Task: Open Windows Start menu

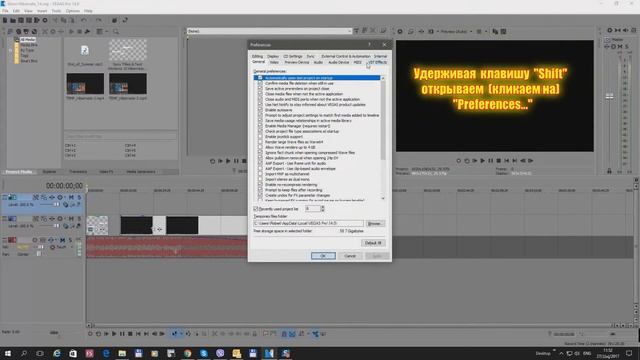Action: [7, 353]
